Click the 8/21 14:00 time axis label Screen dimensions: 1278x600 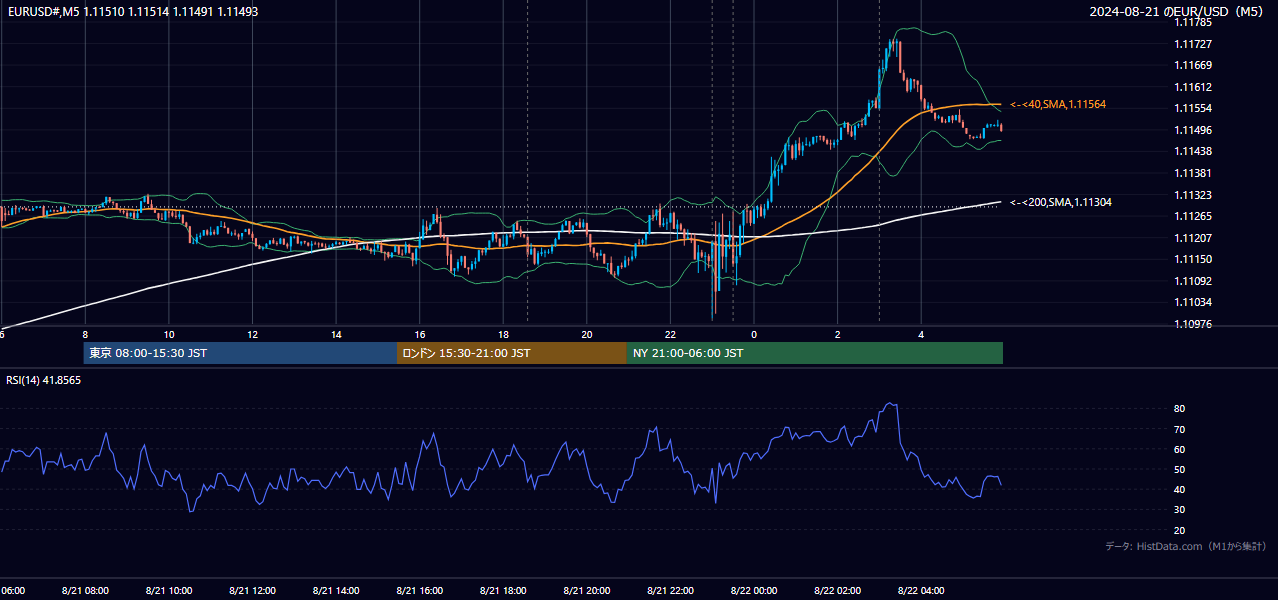pyautogui.click(x=336, y=591)
